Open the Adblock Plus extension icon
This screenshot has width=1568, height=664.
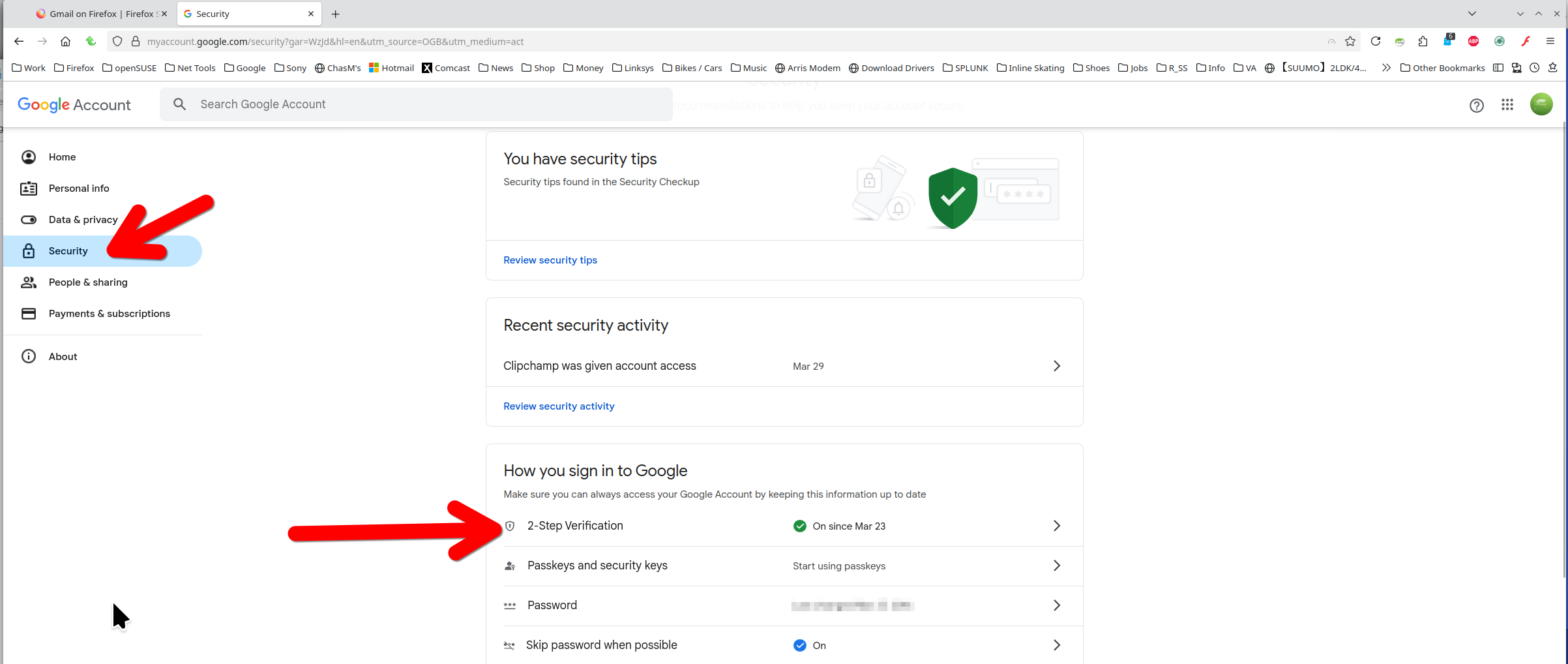[x=1473, y=41]
